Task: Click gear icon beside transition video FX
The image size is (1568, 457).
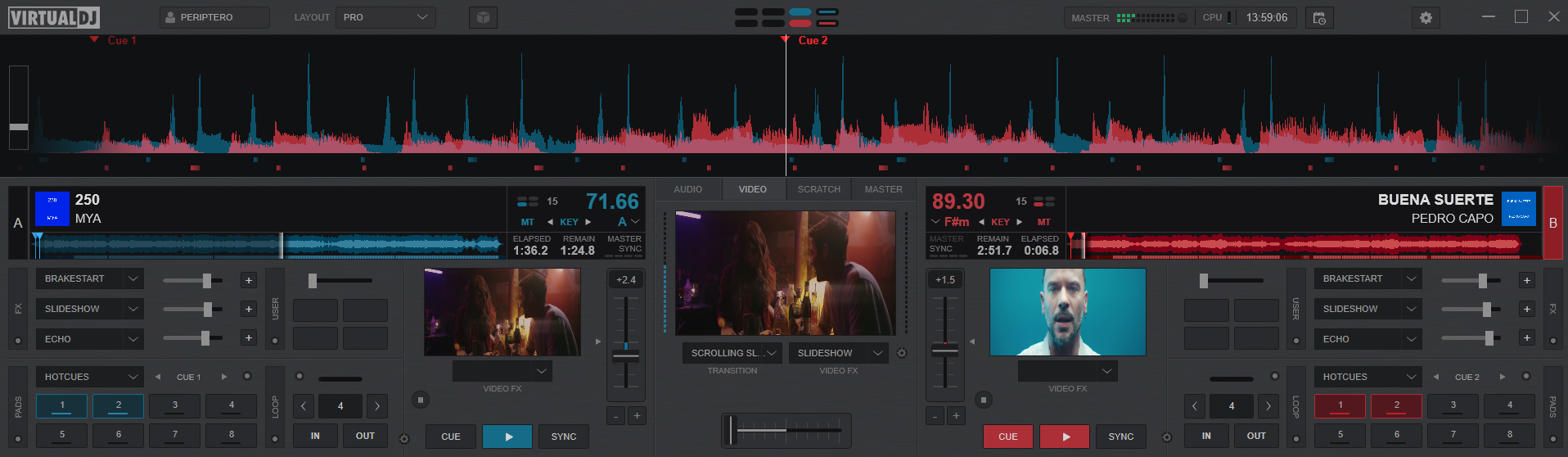Action: tap(902, 354)
